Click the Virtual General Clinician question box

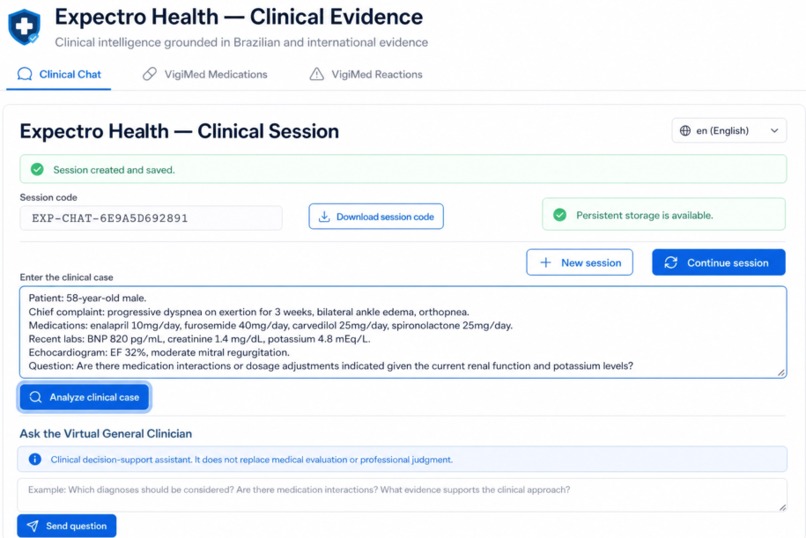coord(402,495)
